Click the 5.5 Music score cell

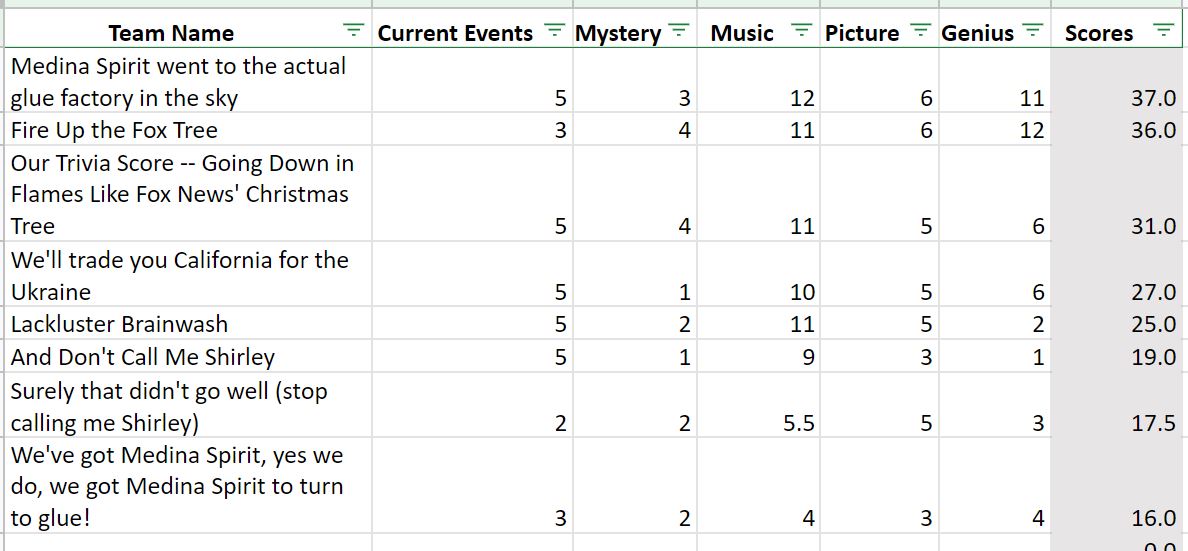tap(758, 405)
